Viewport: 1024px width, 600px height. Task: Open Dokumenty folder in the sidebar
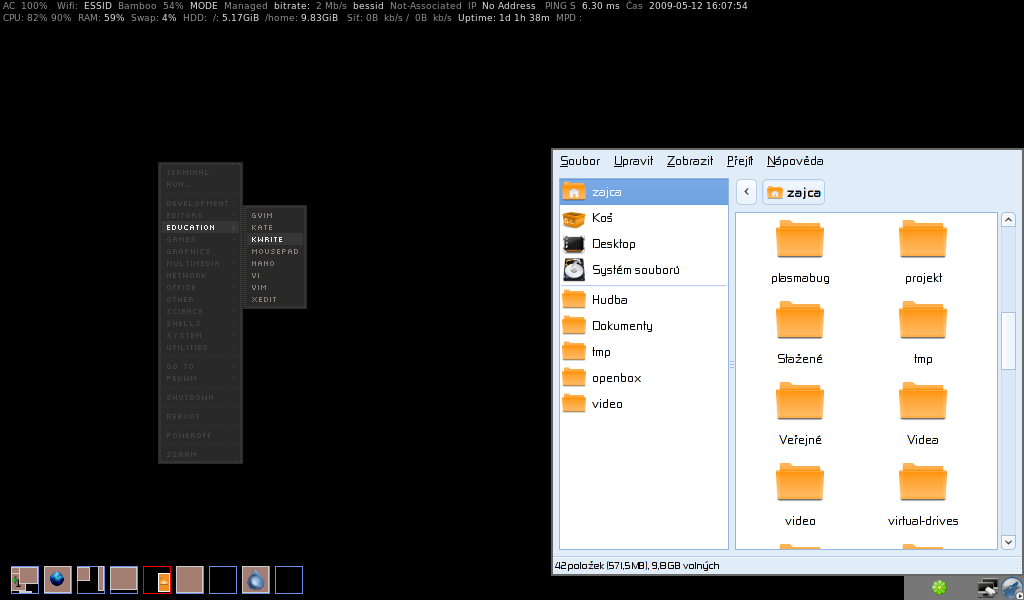[x=643, y=326]
